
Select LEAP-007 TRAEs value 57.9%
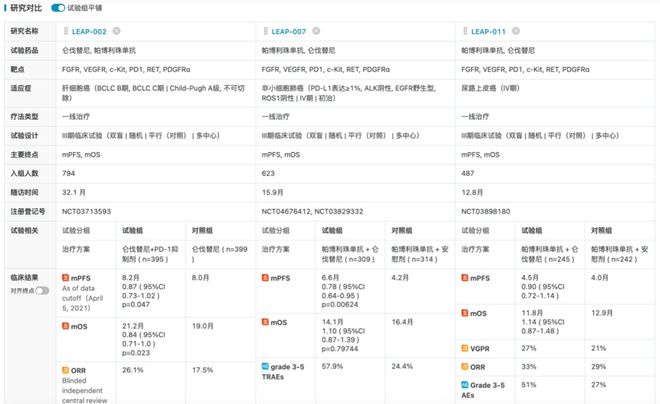(x=332, y=366)
